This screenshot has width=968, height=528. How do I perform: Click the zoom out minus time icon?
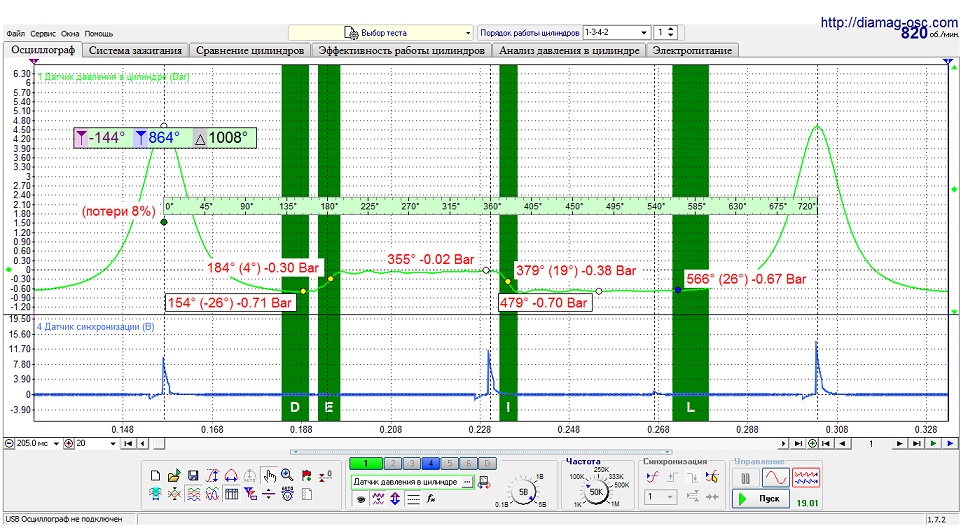coord(9,443)
